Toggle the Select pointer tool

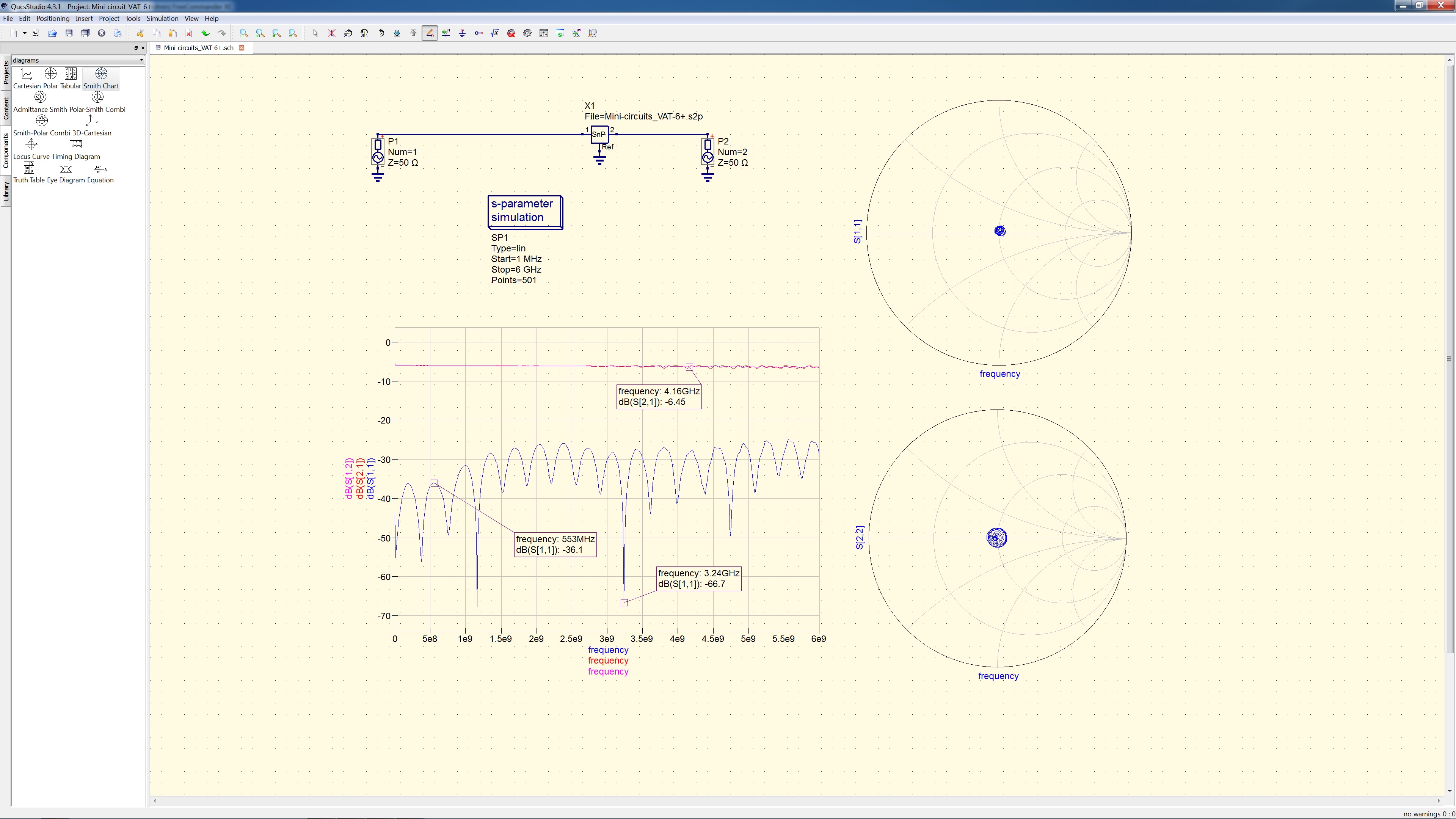[315, 33]
